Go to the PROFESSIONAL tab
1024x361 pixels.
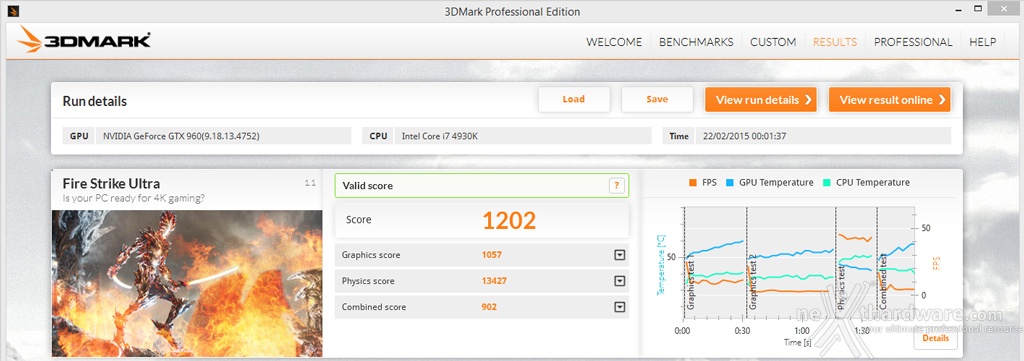913,42
